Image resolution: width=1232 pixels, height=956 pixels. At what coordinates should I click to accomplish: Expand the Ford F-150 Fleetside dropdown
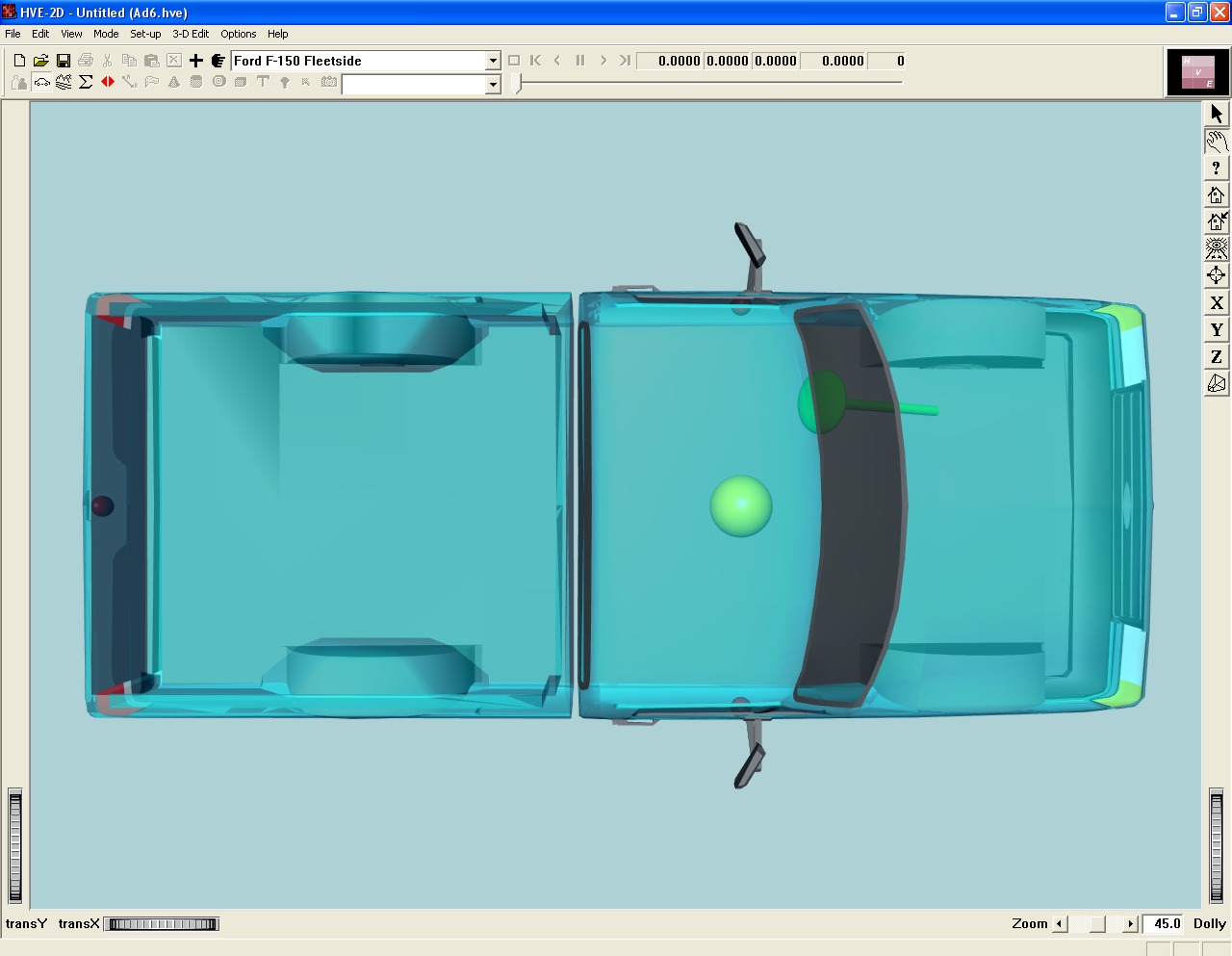pyautogui.click(x=492, y=61)
